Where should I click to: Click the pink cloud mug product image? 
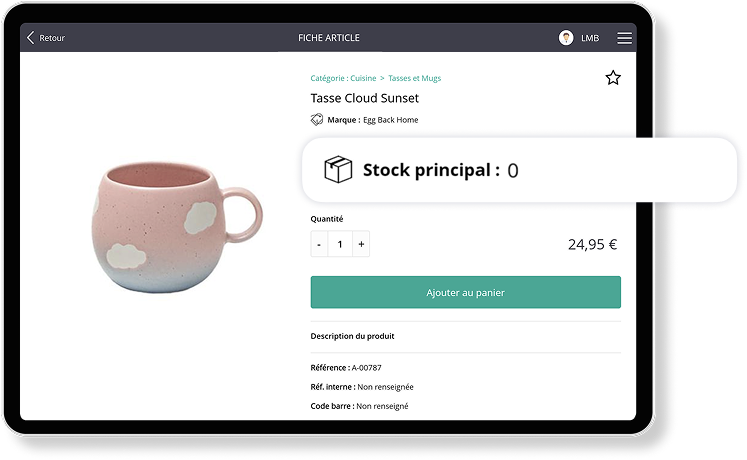coord(177,227)
